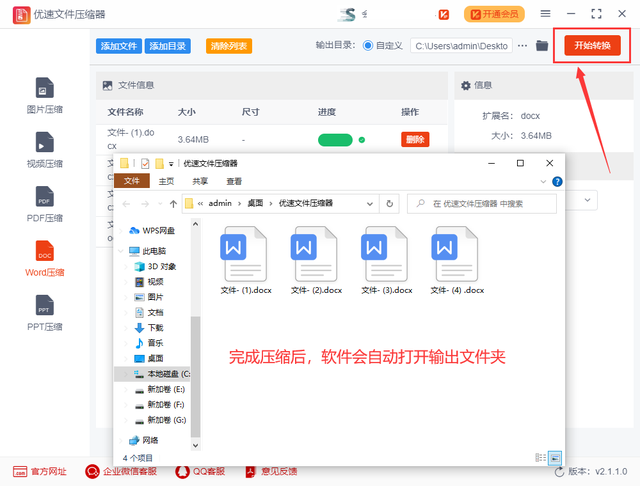Select 新加卷 (G:) drive
The width and height of the screenshot is (640, 486).
point(160,420)
